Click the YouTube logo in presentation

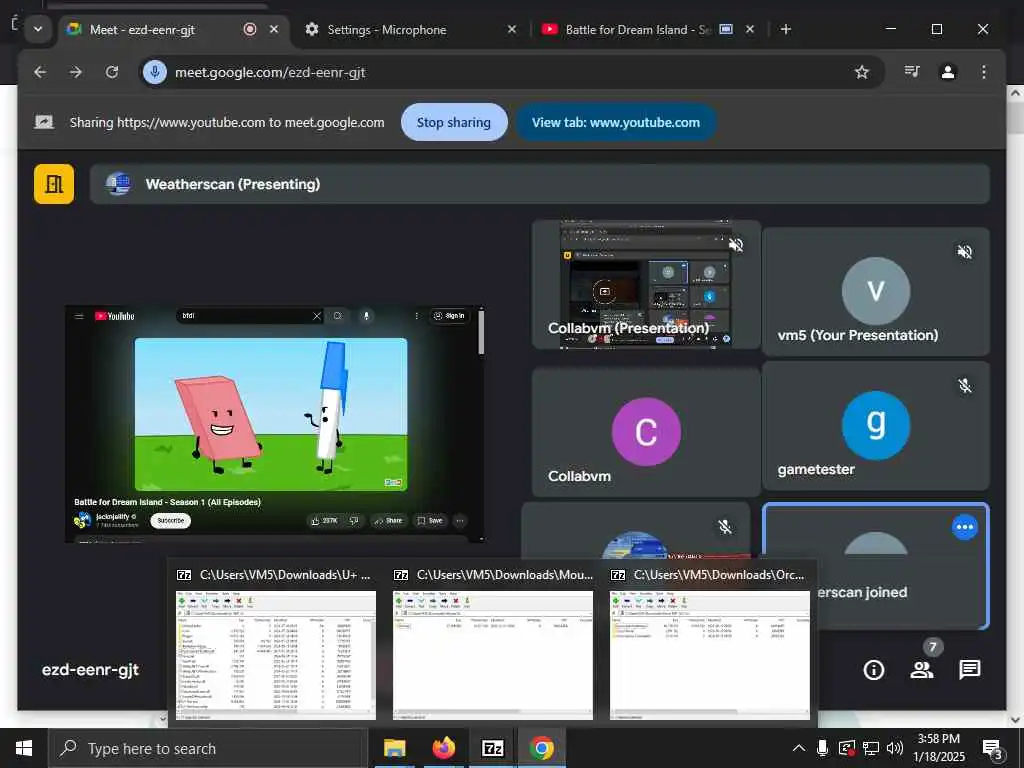[x=115, y=316]
